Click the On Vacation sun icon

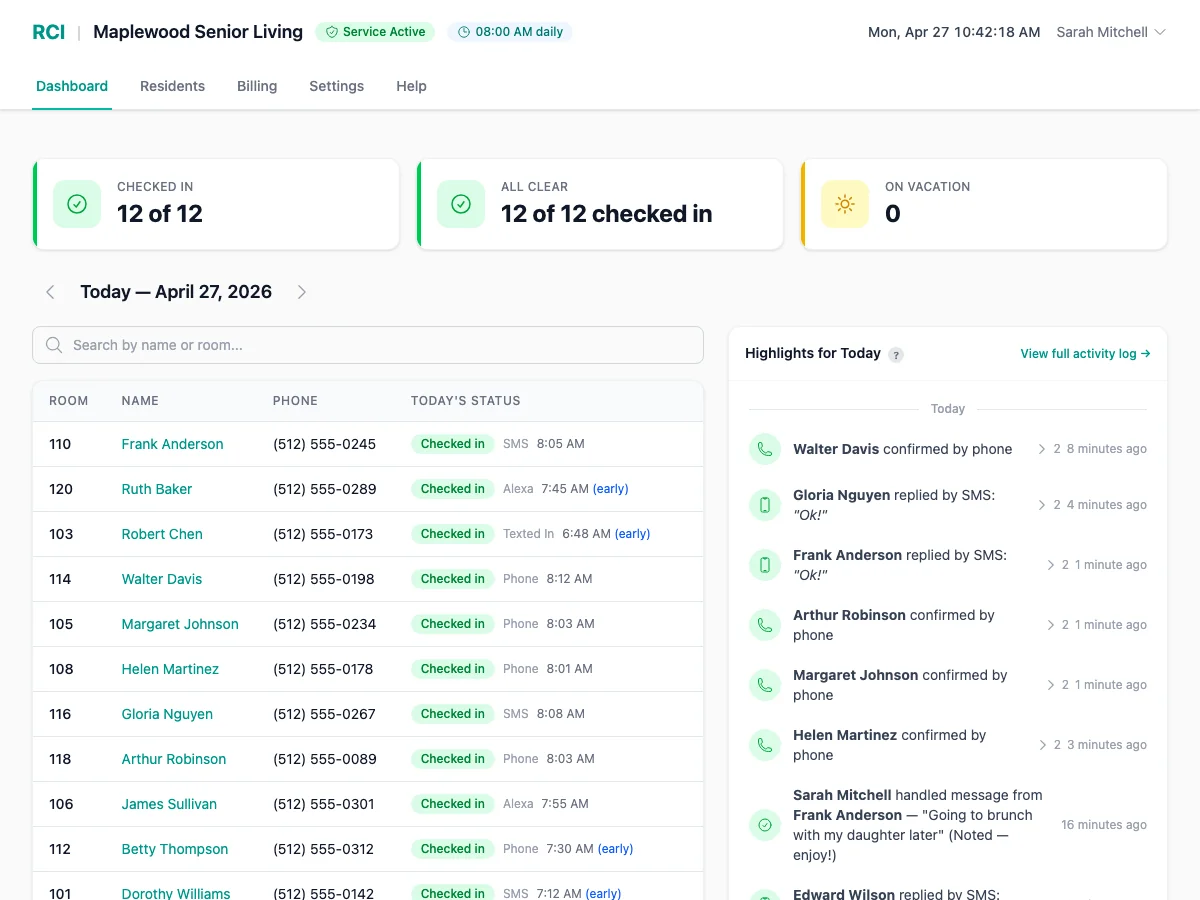click(845, 204)
